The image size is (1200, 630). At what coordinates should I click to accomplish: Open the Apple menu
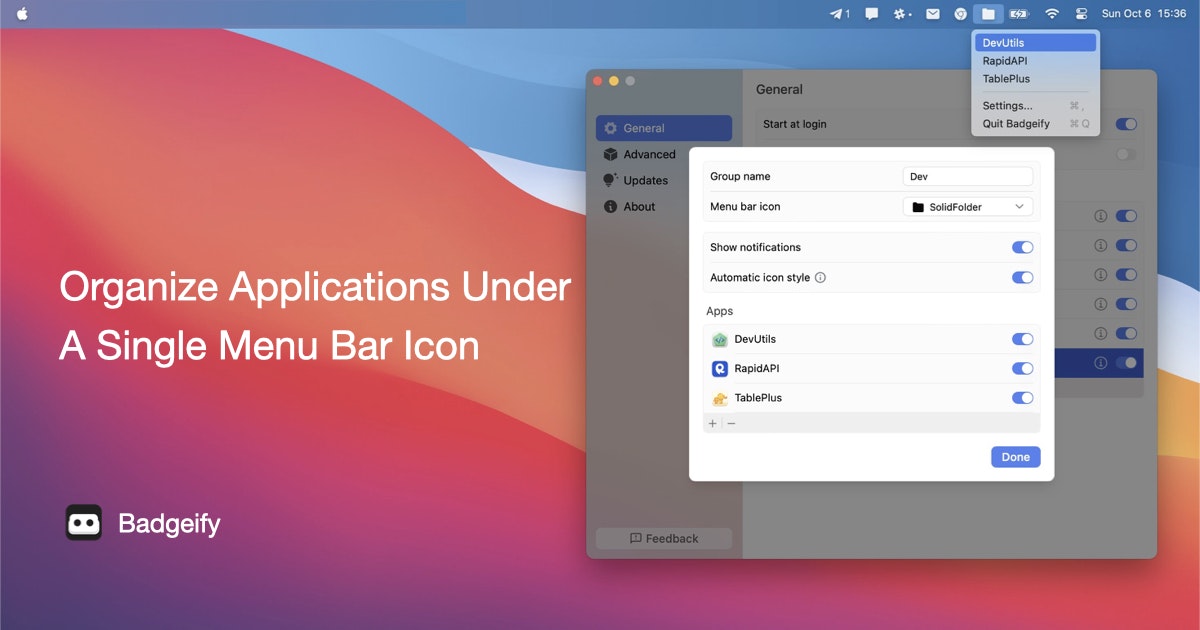pyautogui.click(x=22, y=13)
